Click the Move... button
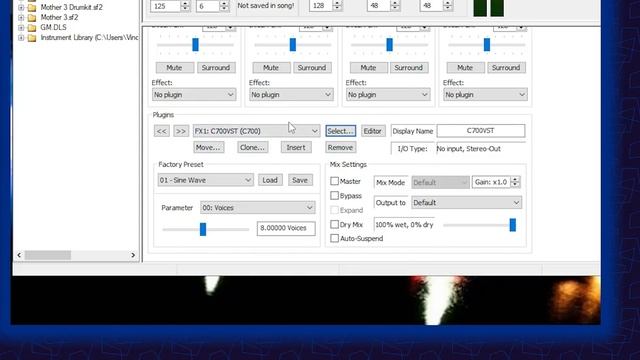The height and width of the screenshot is (360, 640). point(209,147)
